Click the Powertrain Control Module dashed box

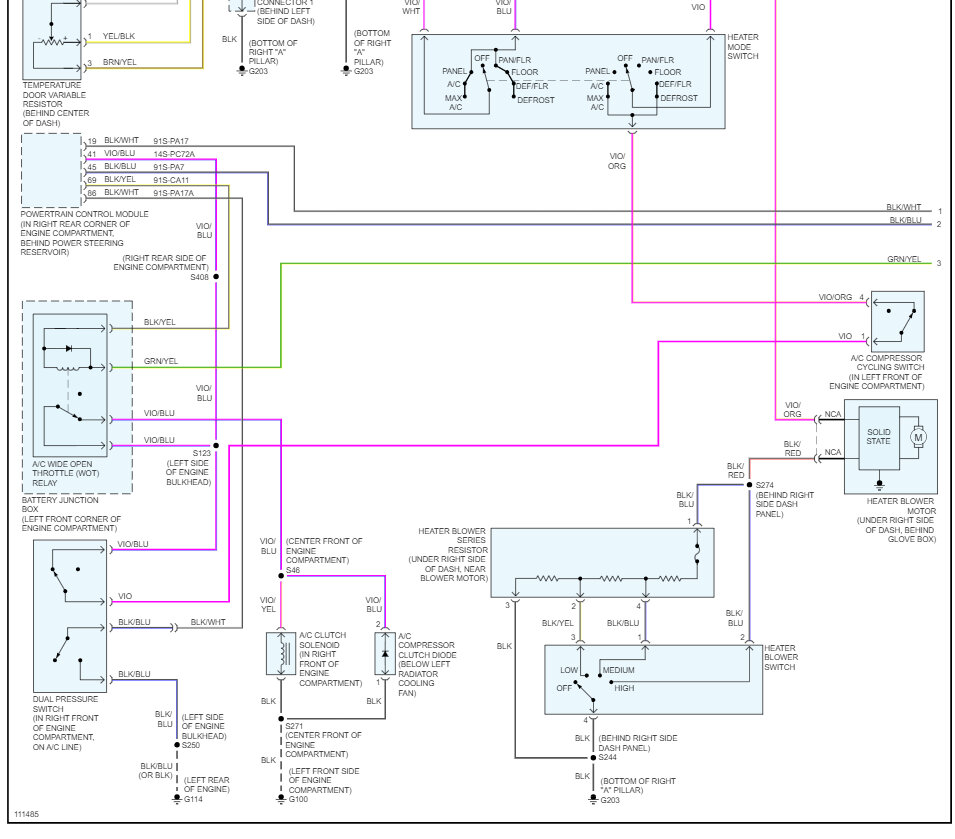click(51, 170)
